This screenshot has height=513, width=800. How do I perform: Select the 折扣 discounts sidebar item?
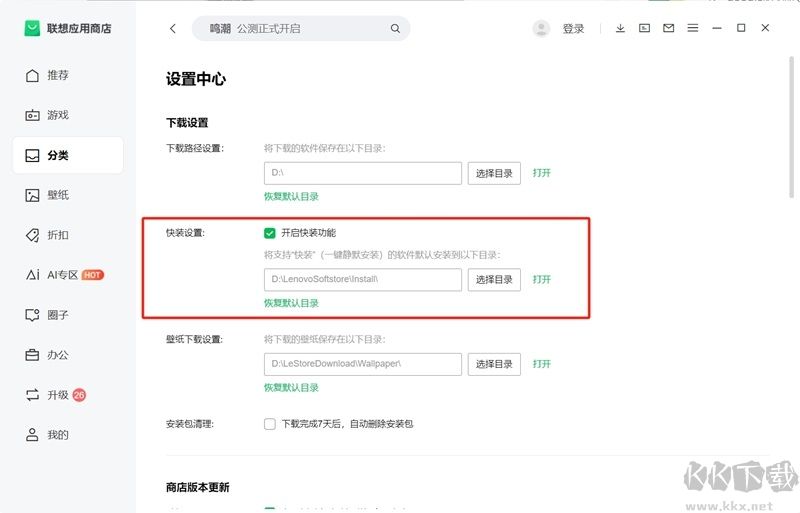click(x=58, y=235)
